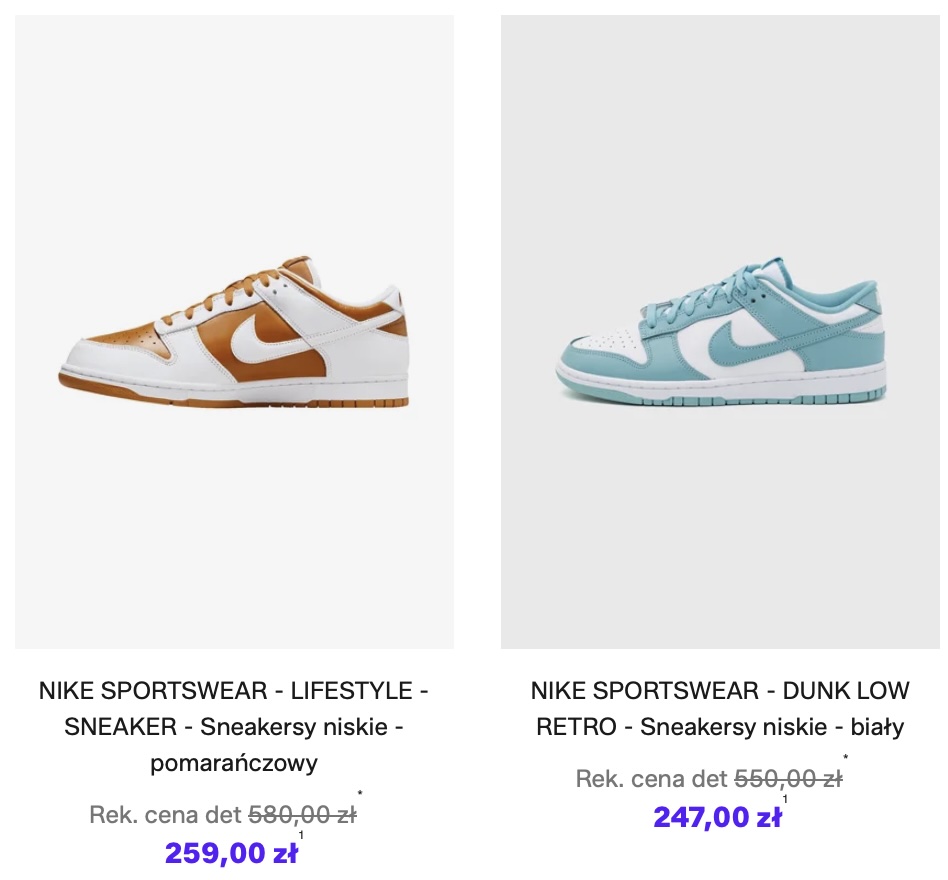Open footnote 1 next to 247,00 zł
This screenshot has height=880, width=948.
pos(786,799)
